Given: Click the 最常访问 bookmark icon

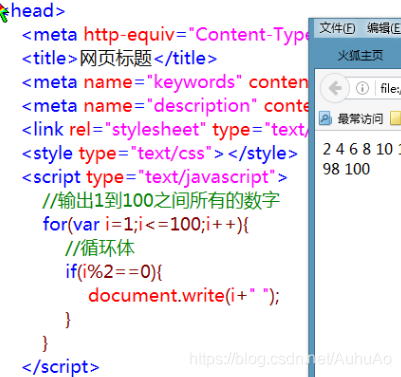Looking at the screenshot, I should point(325,118).
